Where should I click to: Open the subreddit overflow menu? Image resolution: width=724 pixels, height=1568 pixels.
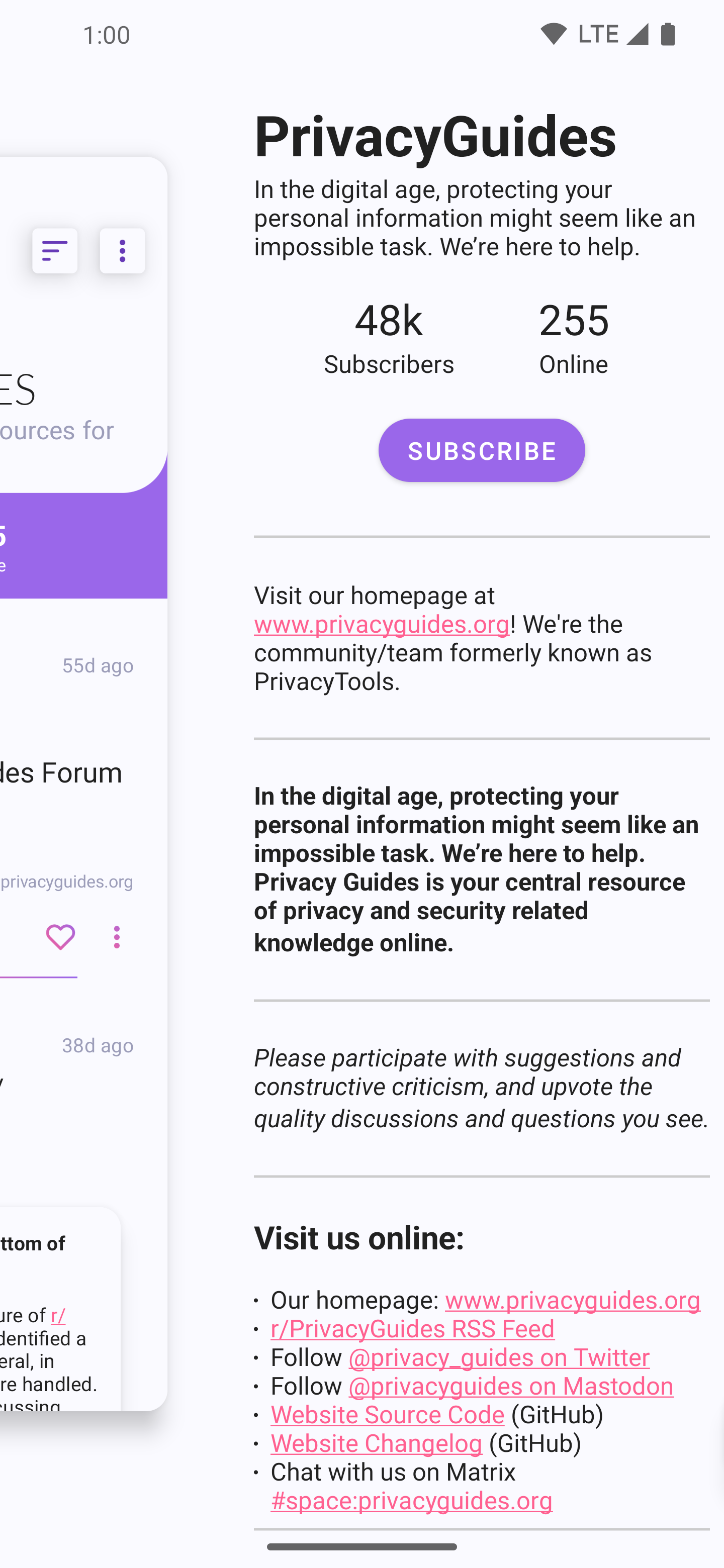[x=122, y=251]
